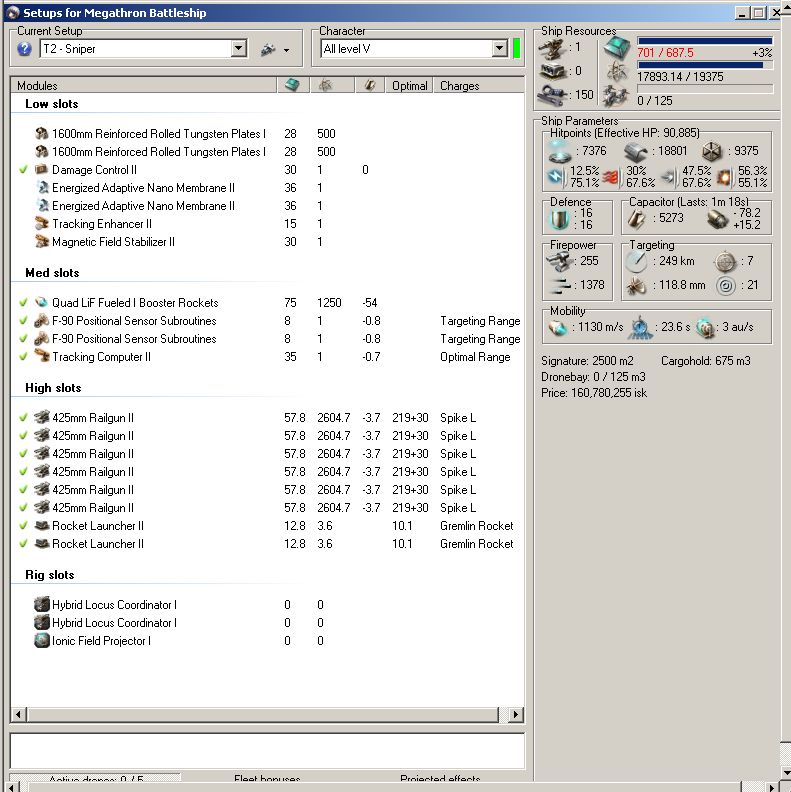Toggle the first Rocket Launcher II checkmark

tap(23, 526)
